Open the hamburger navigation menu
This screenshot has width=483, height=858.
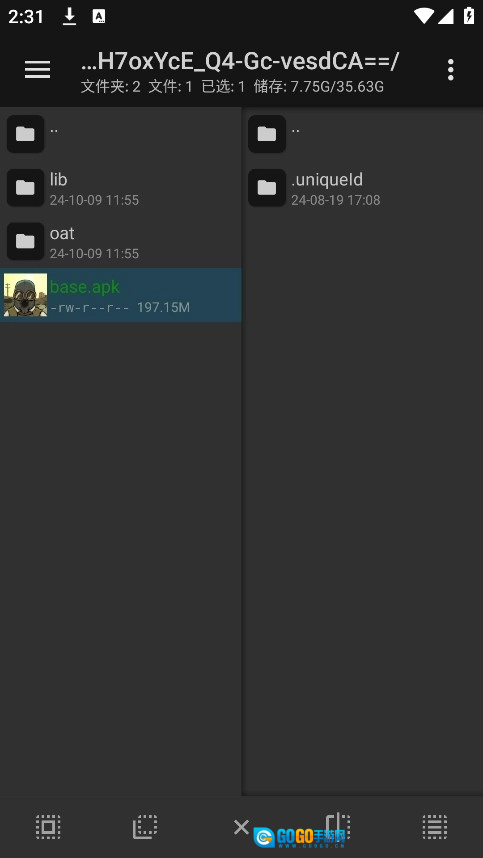point(37,69)
